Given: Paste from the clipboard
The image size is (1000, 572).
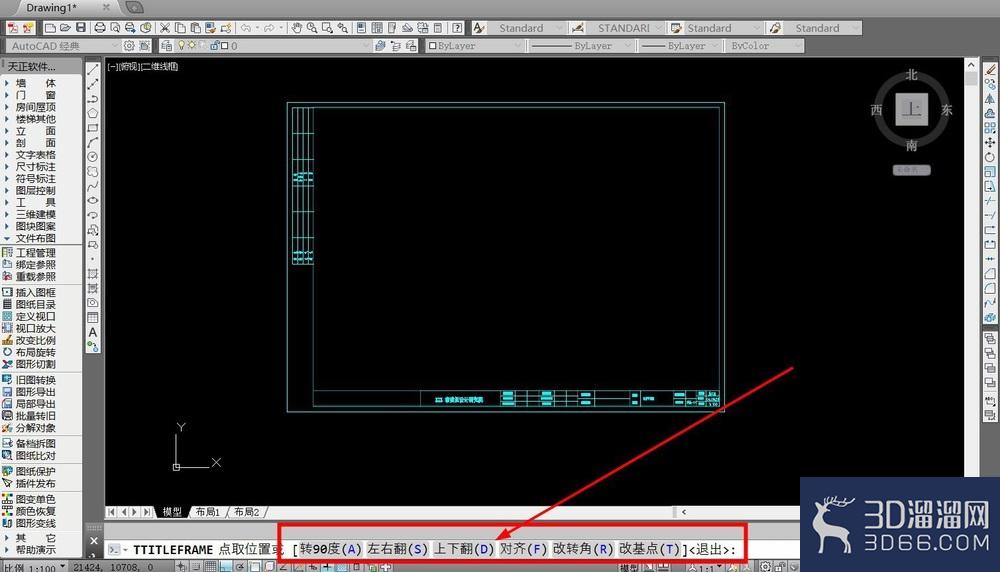Looking at the screenshot, I should pyautogui.click(x=195, y=28).
